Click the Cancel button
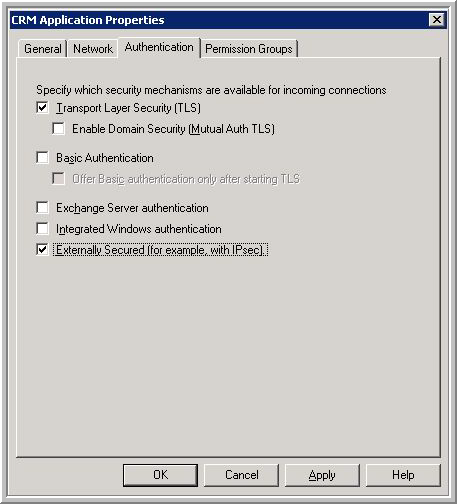Screen dimensions: 457x504 point(241,475)
